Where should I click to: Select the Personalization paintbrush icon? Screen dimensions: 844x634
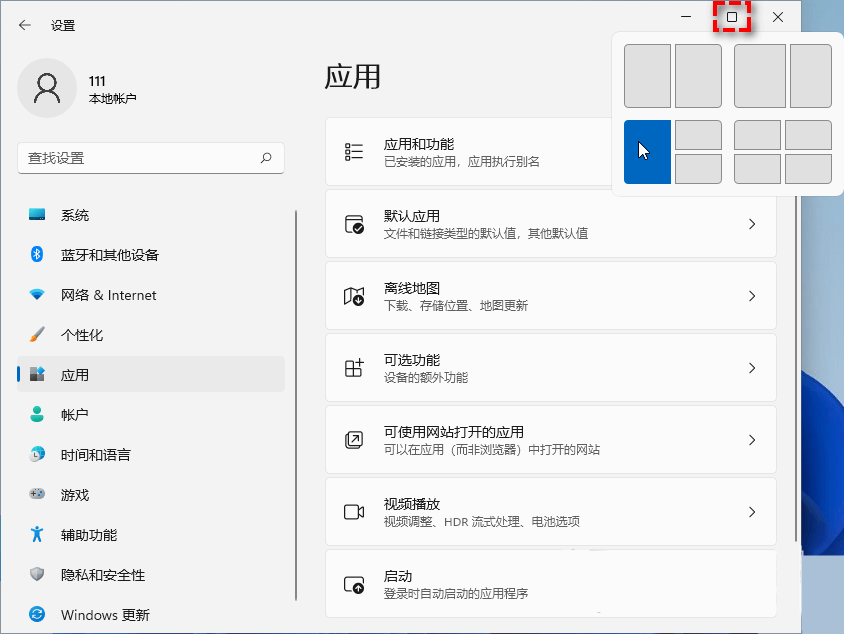pos(37,335)
